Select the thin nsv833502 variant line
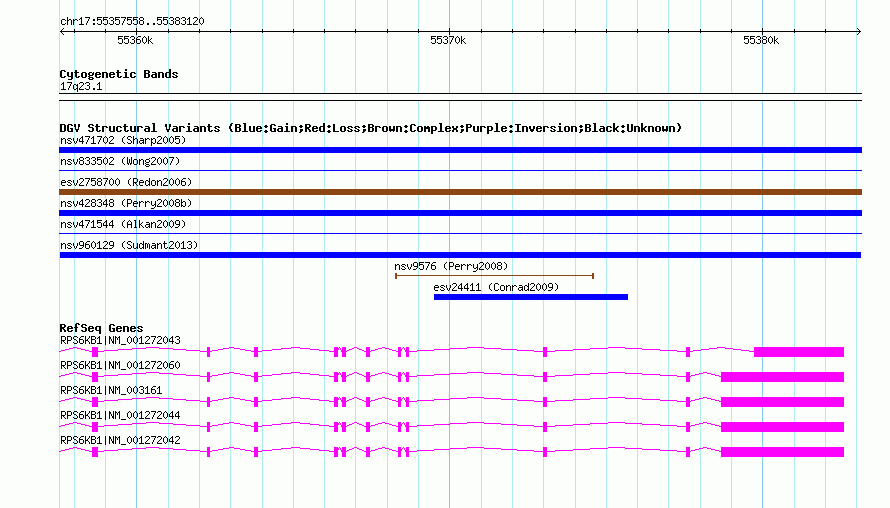 coord(460,170)
